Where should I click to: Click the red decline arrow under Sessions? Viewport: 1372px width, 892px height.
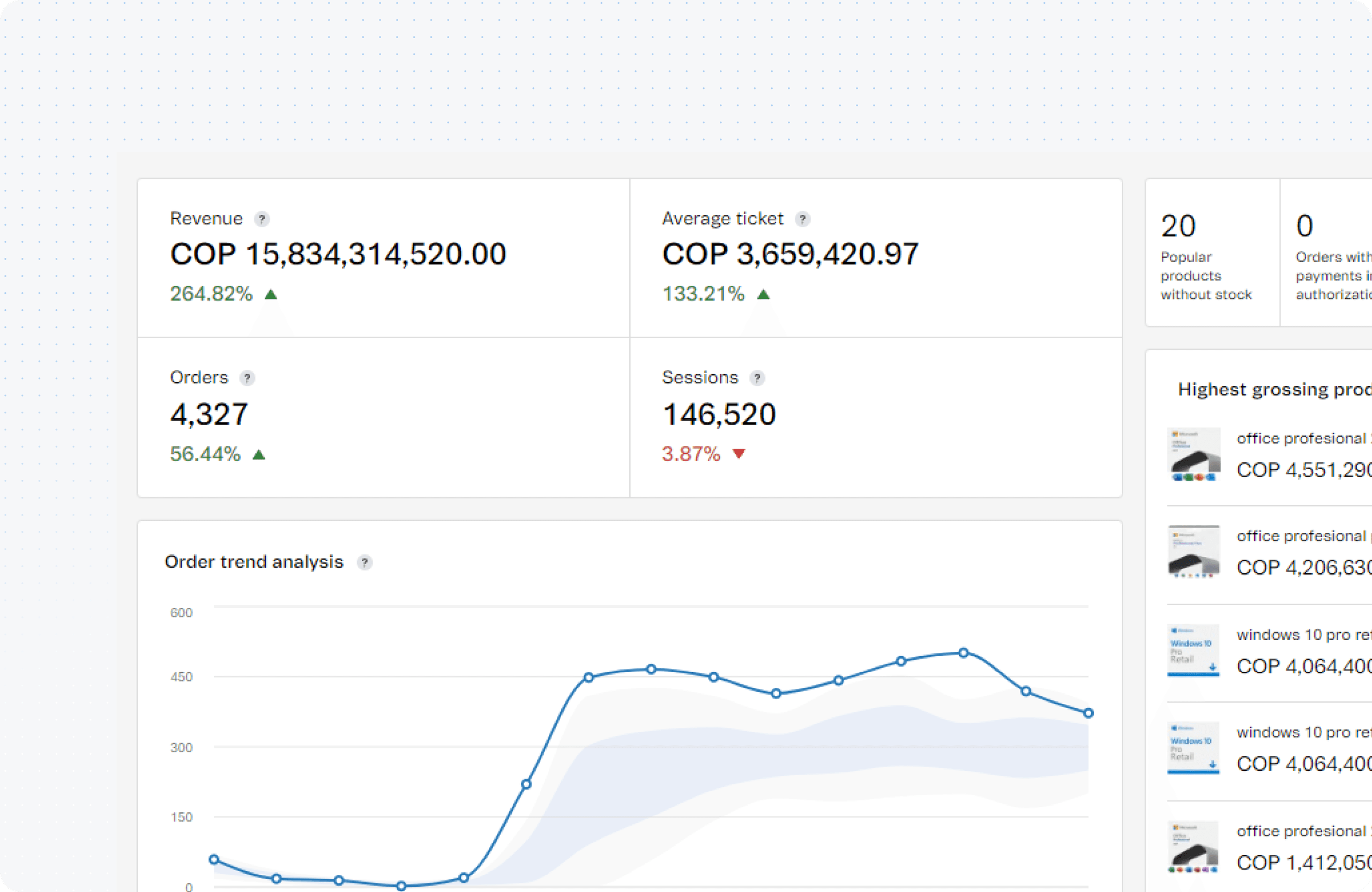click(740, 454)
